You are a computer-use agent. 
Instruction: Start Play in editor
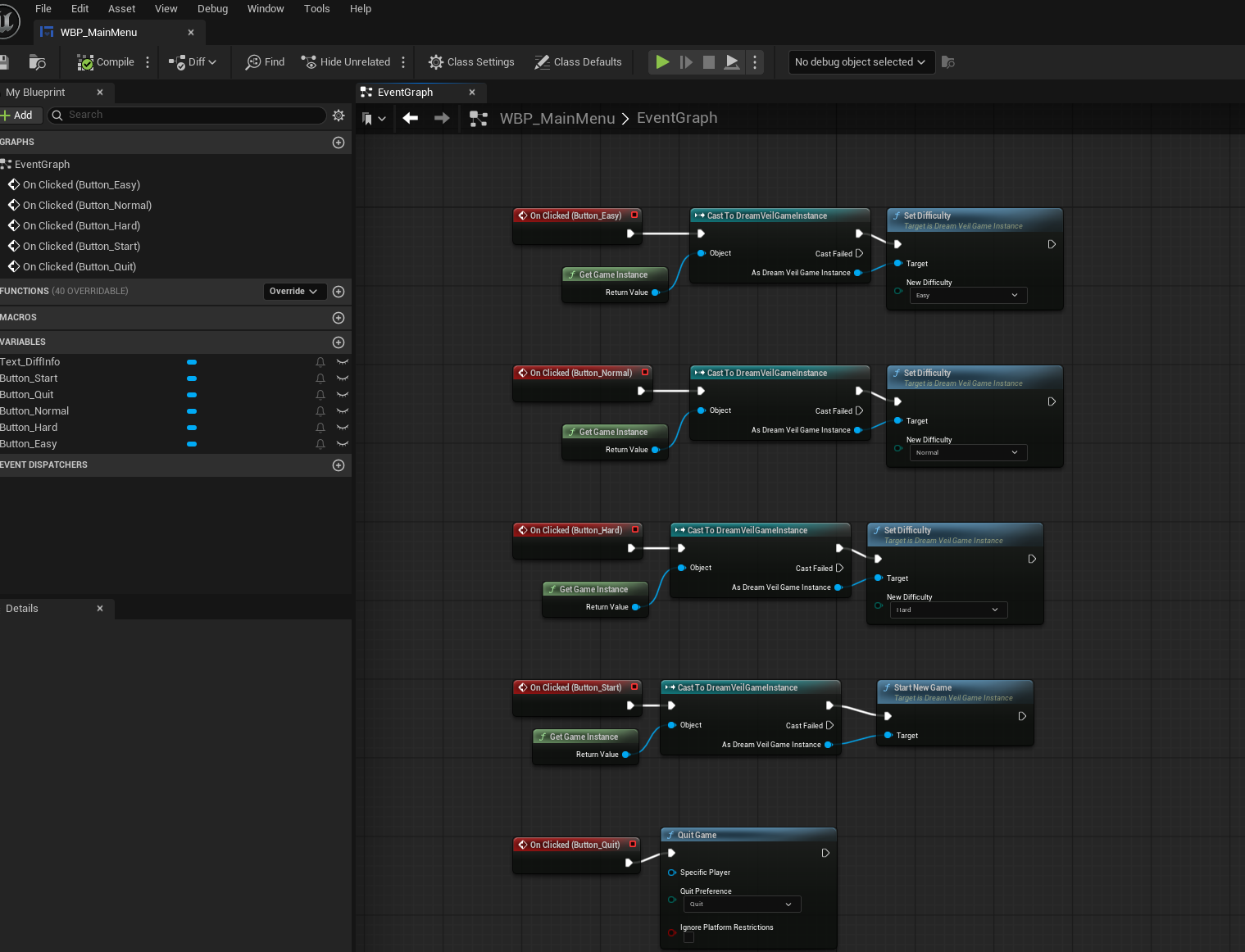click(662, 62)
